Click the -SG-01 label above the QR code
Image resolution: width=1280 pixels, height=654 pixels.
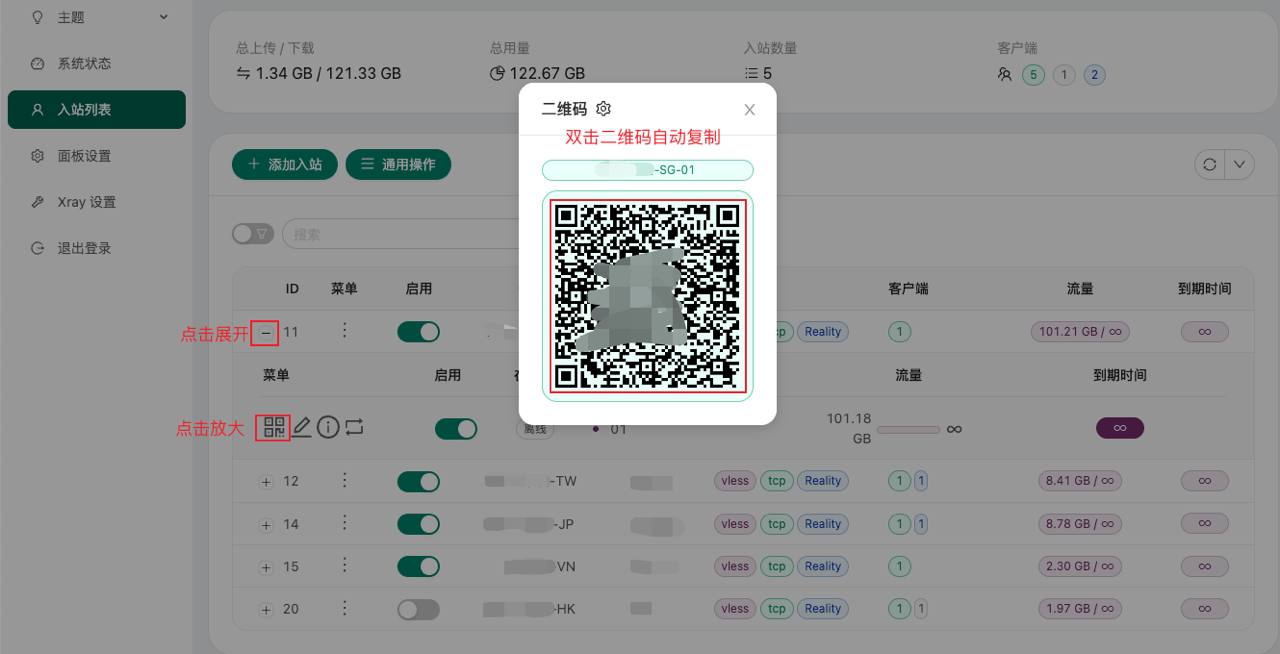point(648,170)
